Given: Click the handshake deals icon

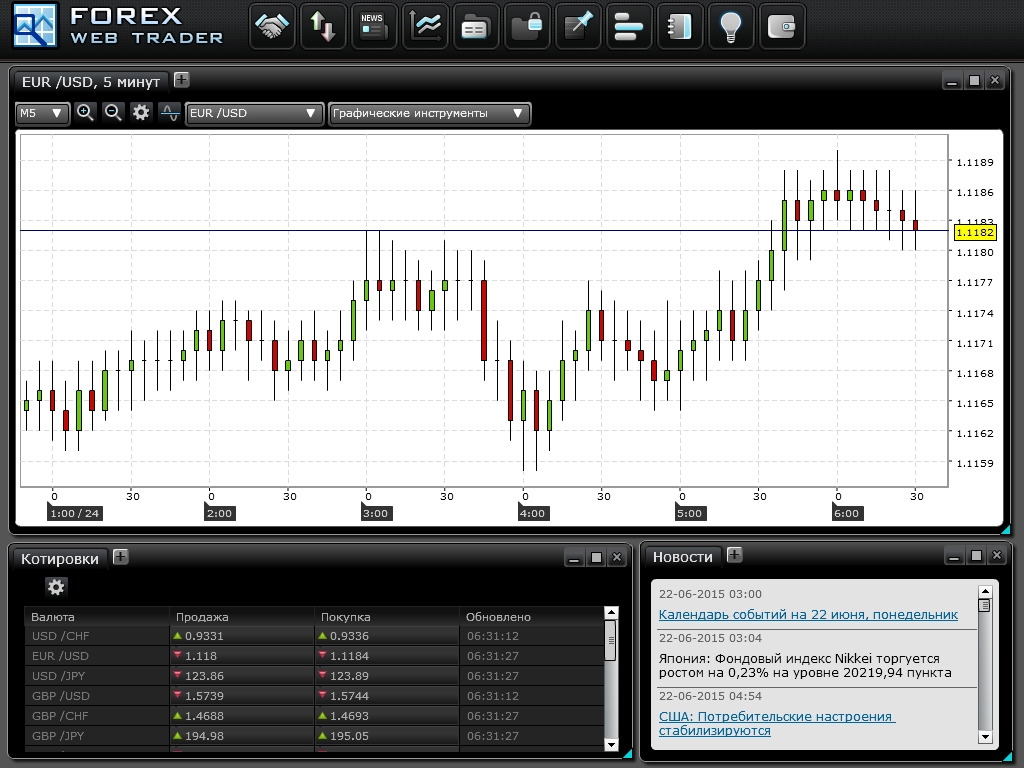Looking at the screenshot, I should click(271, 27).
